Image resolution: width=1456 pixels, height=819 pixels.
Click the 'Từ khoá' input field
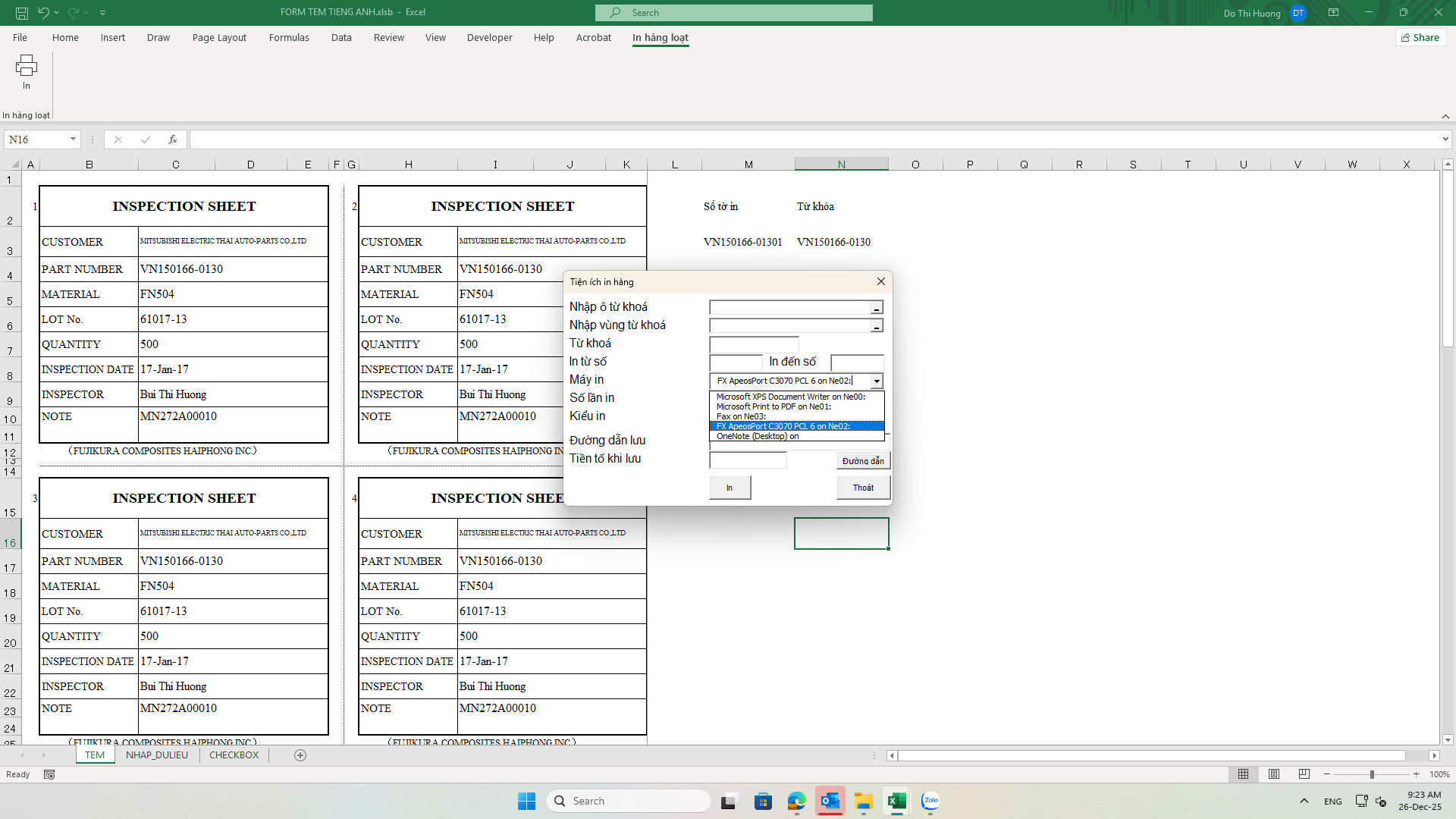(x=754, y=344)
